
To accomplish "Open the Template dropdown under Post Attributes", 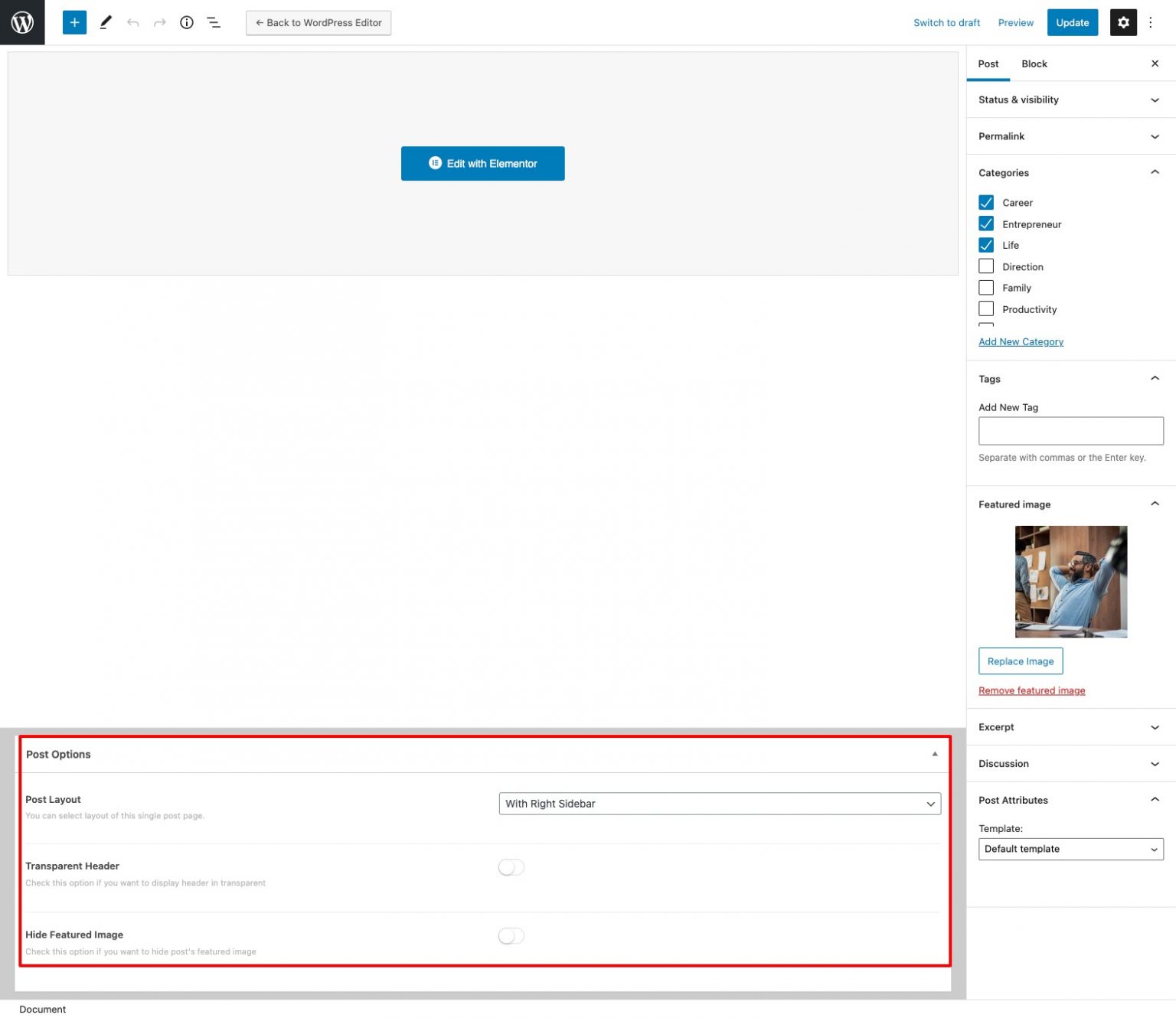I will [1070, 849].
